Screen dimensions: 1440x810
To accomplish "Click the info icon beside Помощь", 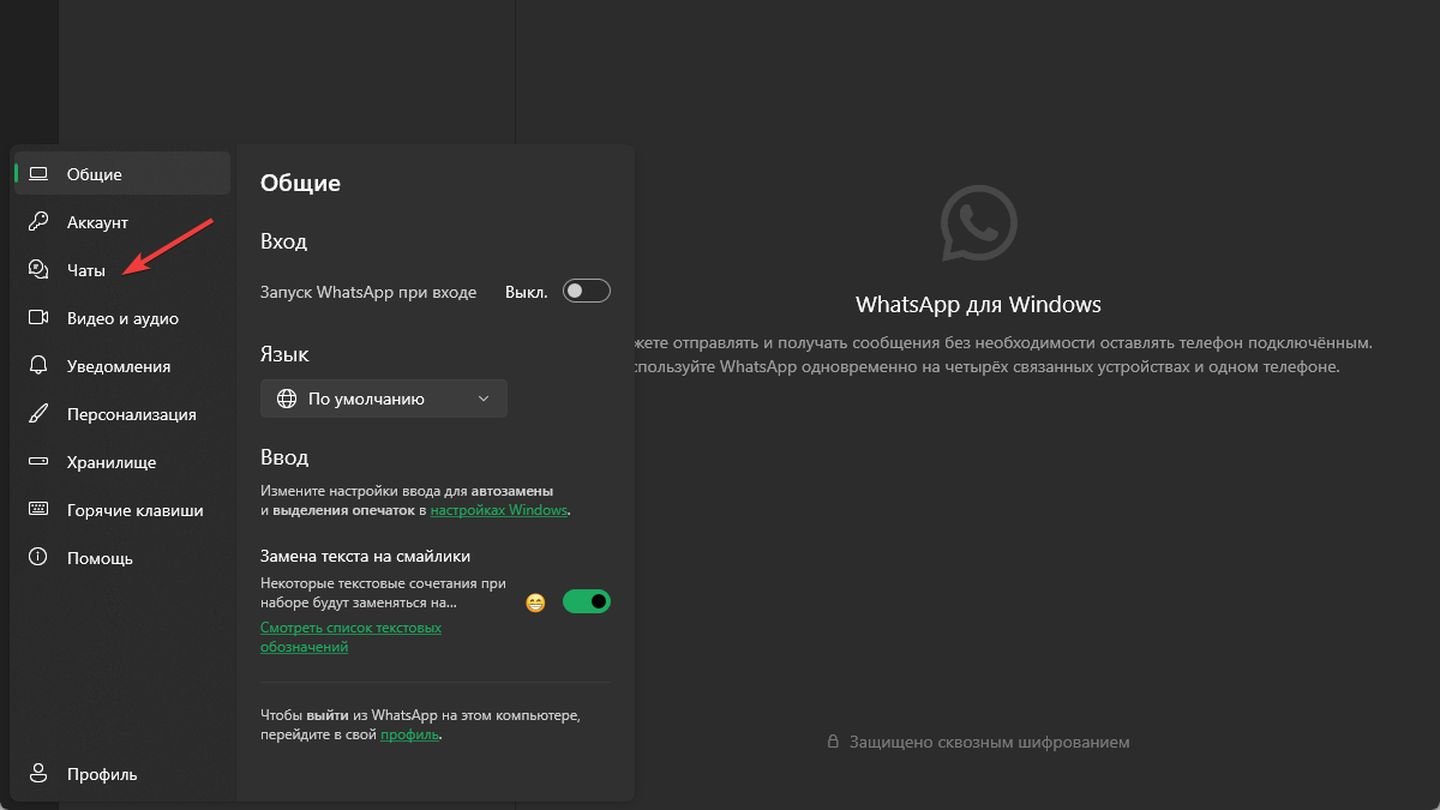I will click(38, 558).
